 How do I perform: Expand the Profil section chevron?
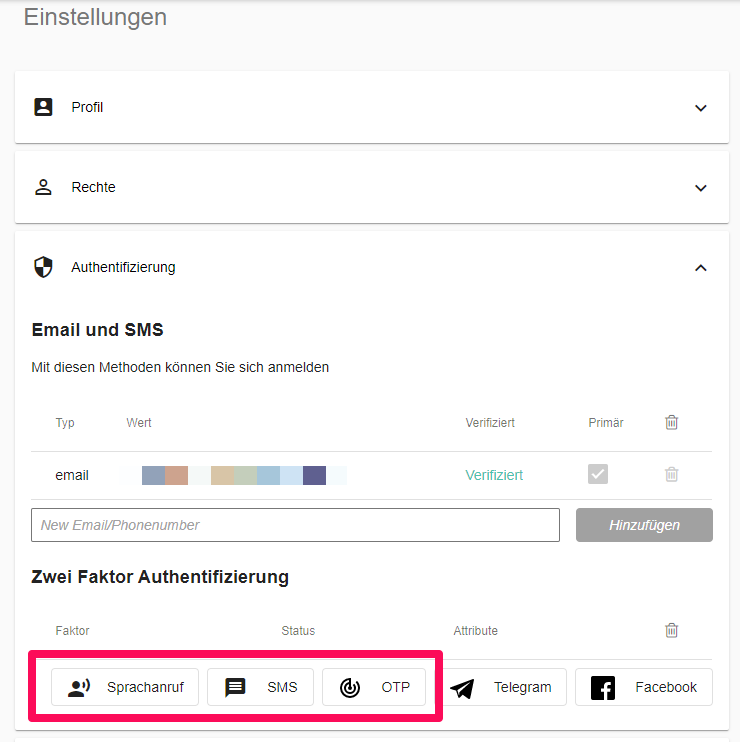point(701,108)
